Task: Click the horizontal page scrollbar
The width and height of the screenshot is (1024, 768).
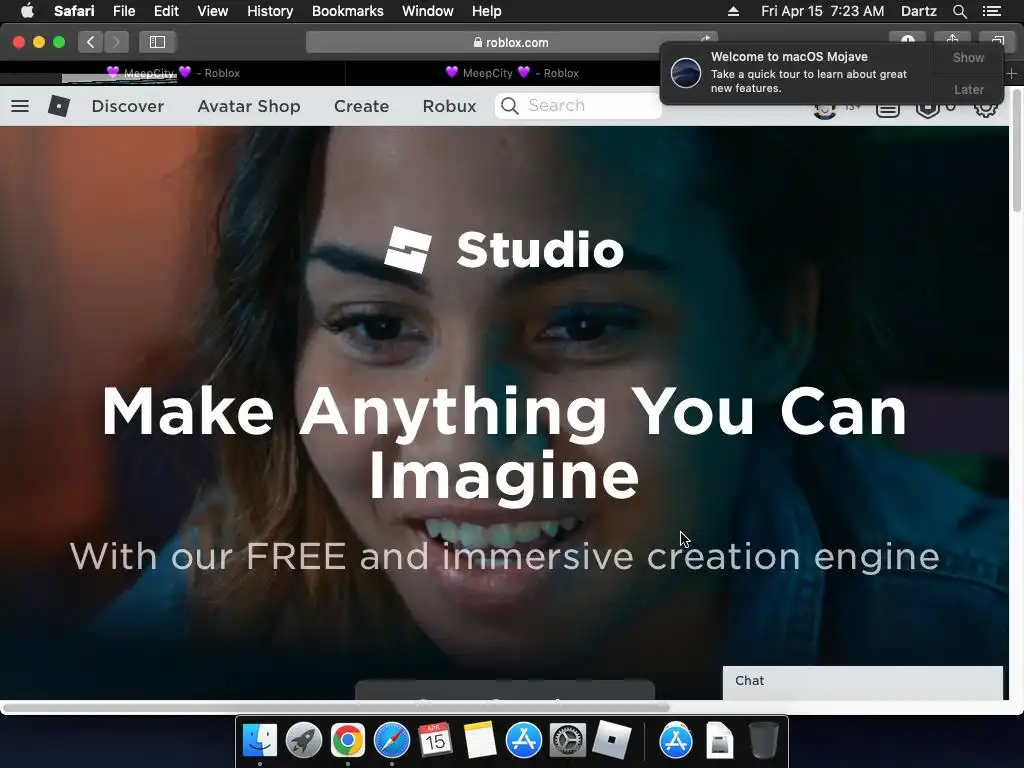Action: [336, 707]
